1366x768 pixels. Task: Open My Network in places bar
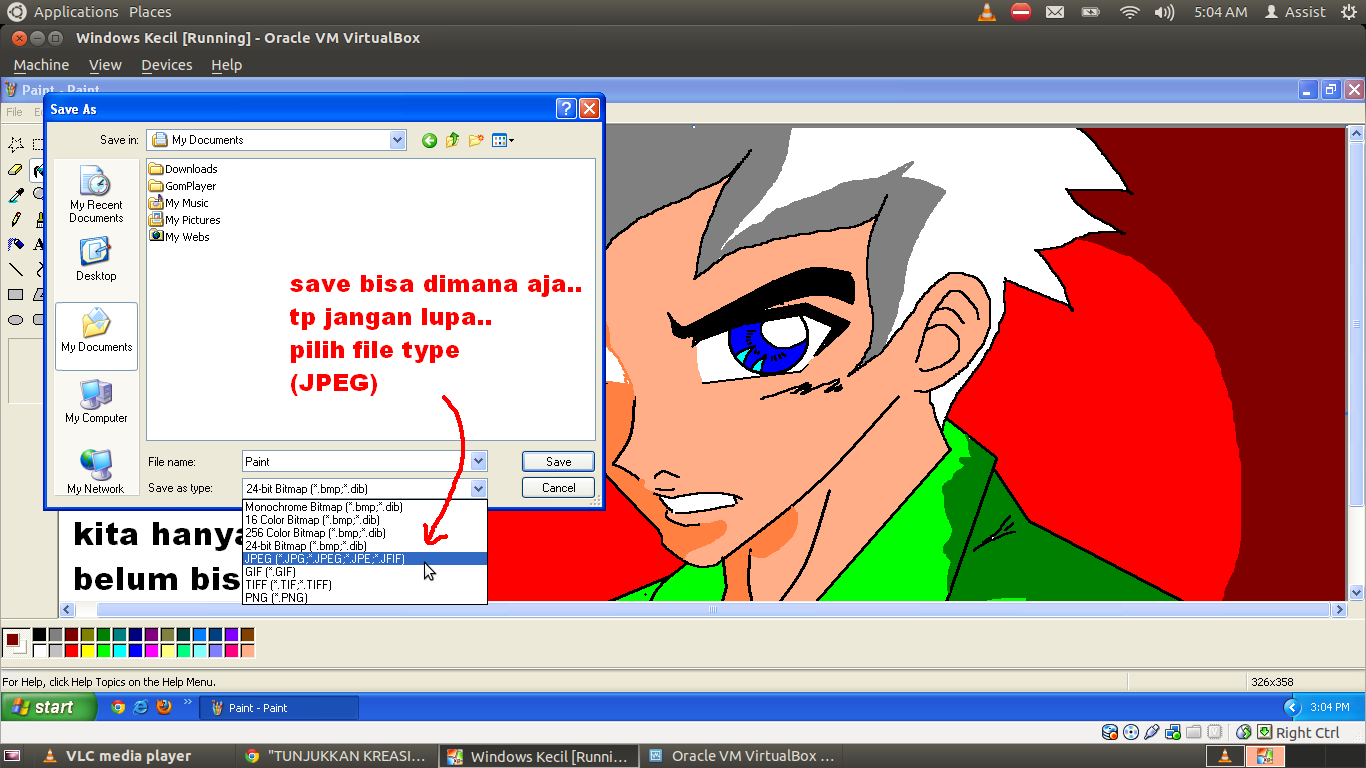[x=96, y=472]
